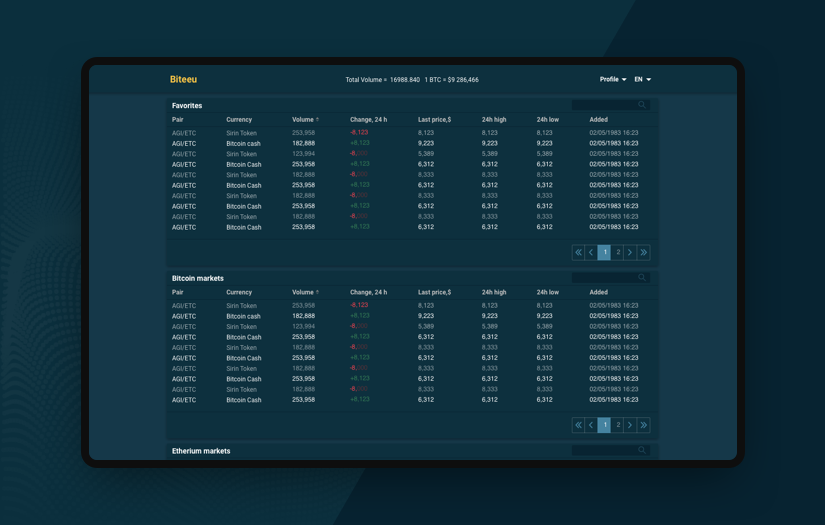Viewport: 825px width, 525px height.
Task: Open the EN language dropdown
Action: (642, 79)
